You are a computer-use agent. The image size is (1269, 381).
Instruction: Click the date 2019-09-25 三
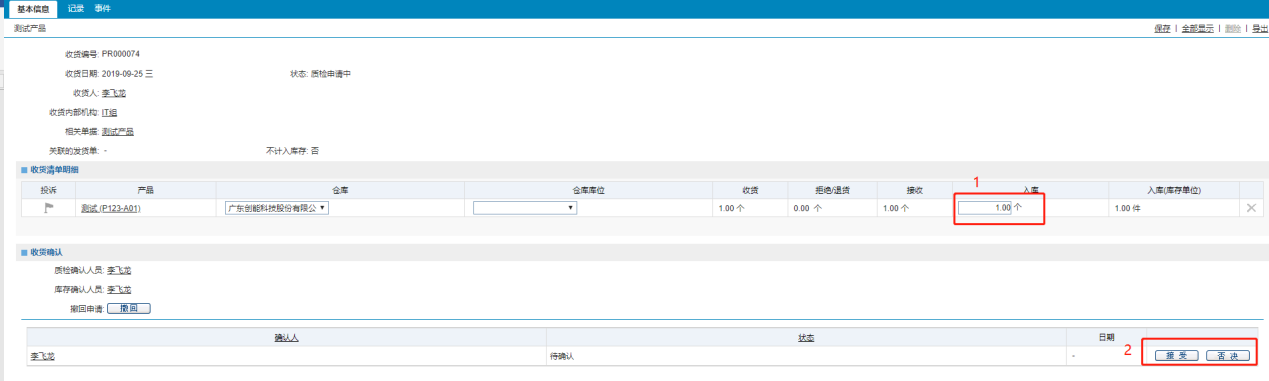[127, 74]
